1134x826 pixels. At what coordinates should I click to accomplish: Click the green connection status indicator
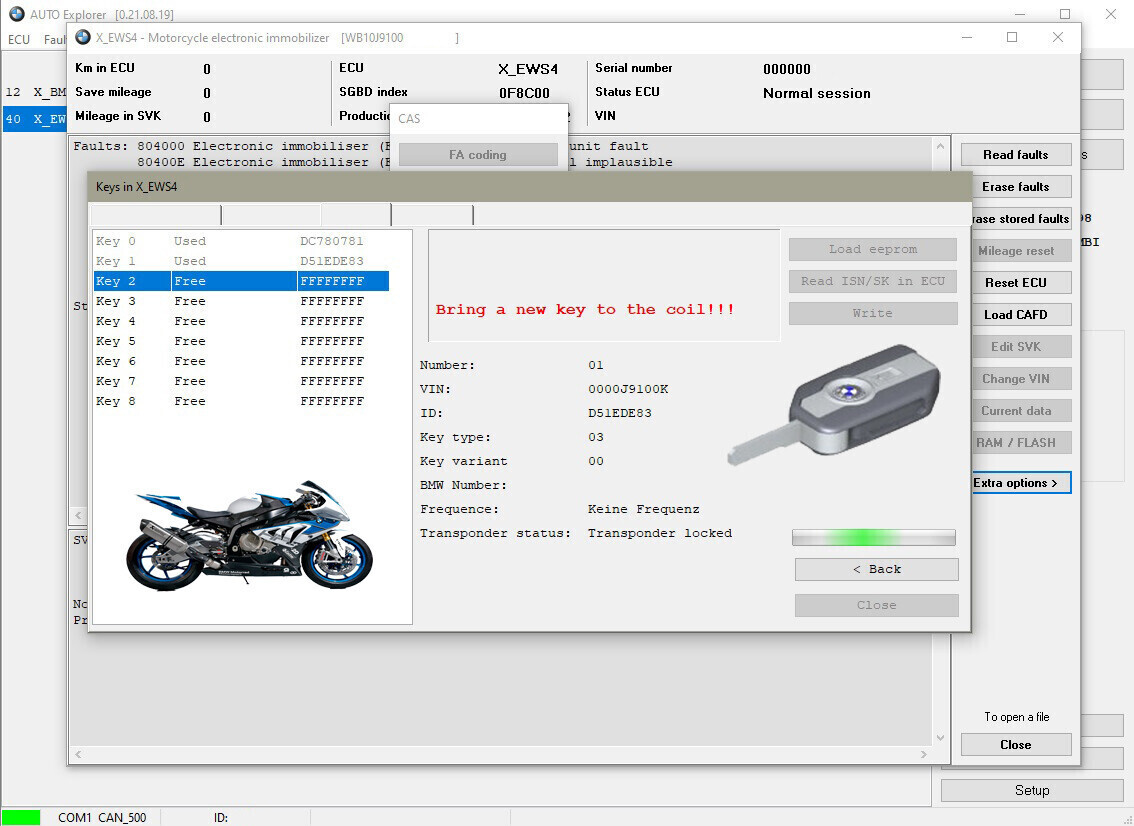coord(21,817)
